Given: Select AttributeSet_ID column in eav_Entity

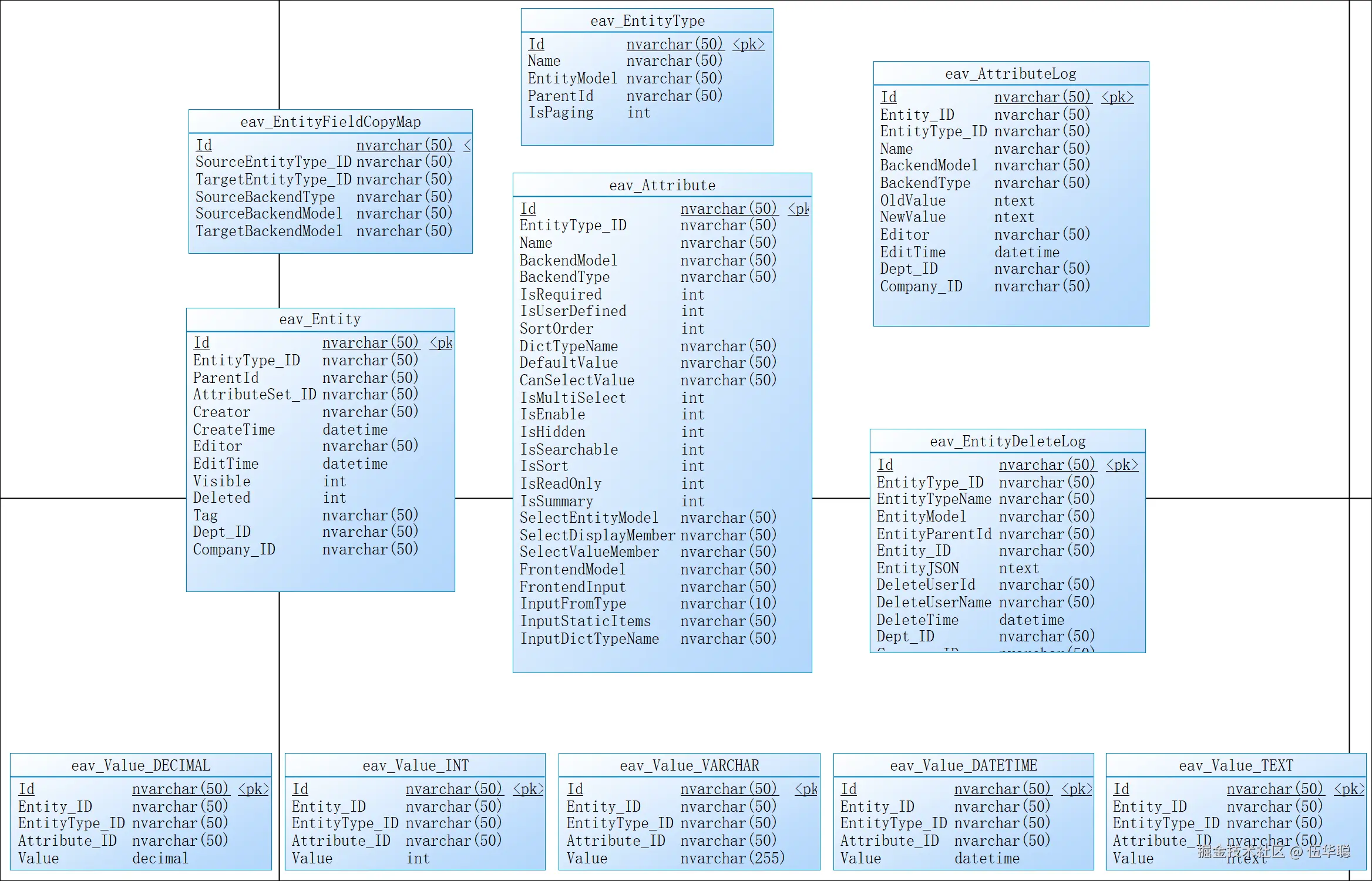Looking at the screenshot, I should 254,395.
